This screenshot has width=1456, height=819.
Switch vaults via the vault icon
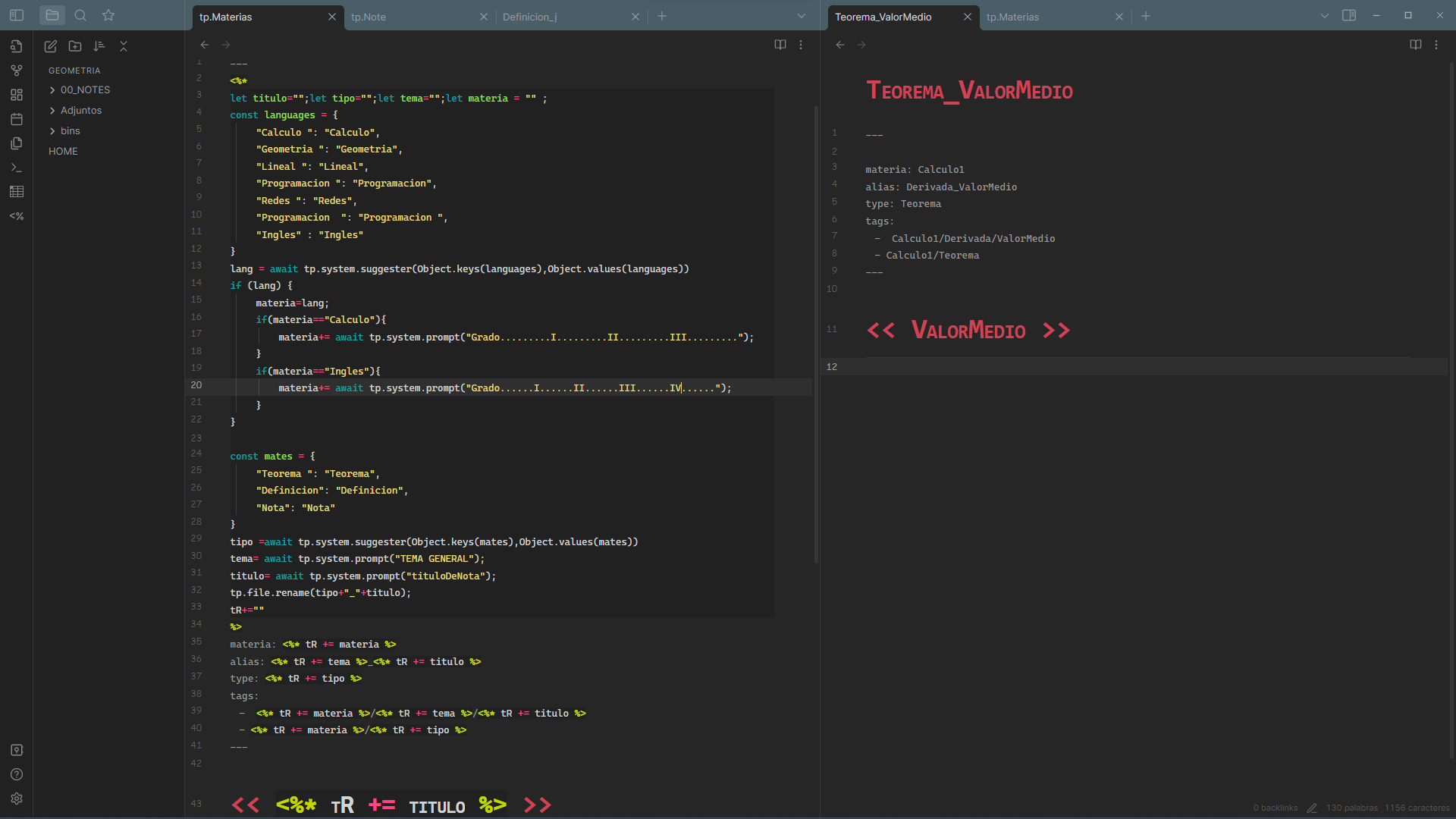point(17,750)
